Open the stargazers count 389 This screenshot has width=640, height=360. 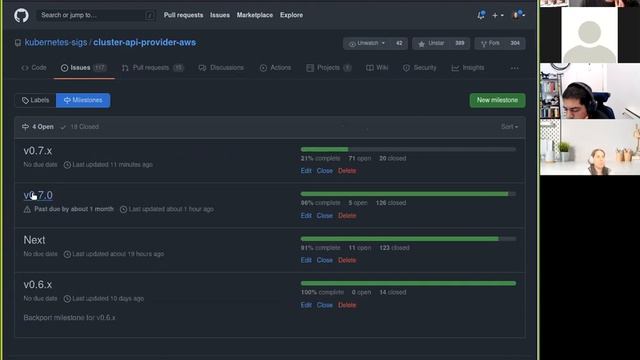[x=460, y=43]
